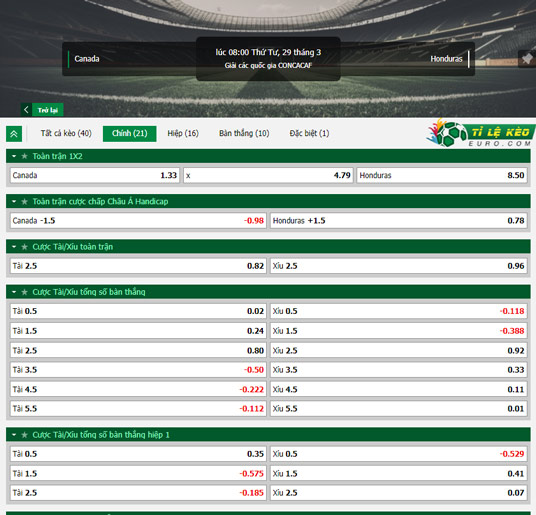
Task: Collapse the Toàn trận 1X2 section arrow
Action: 14,156
